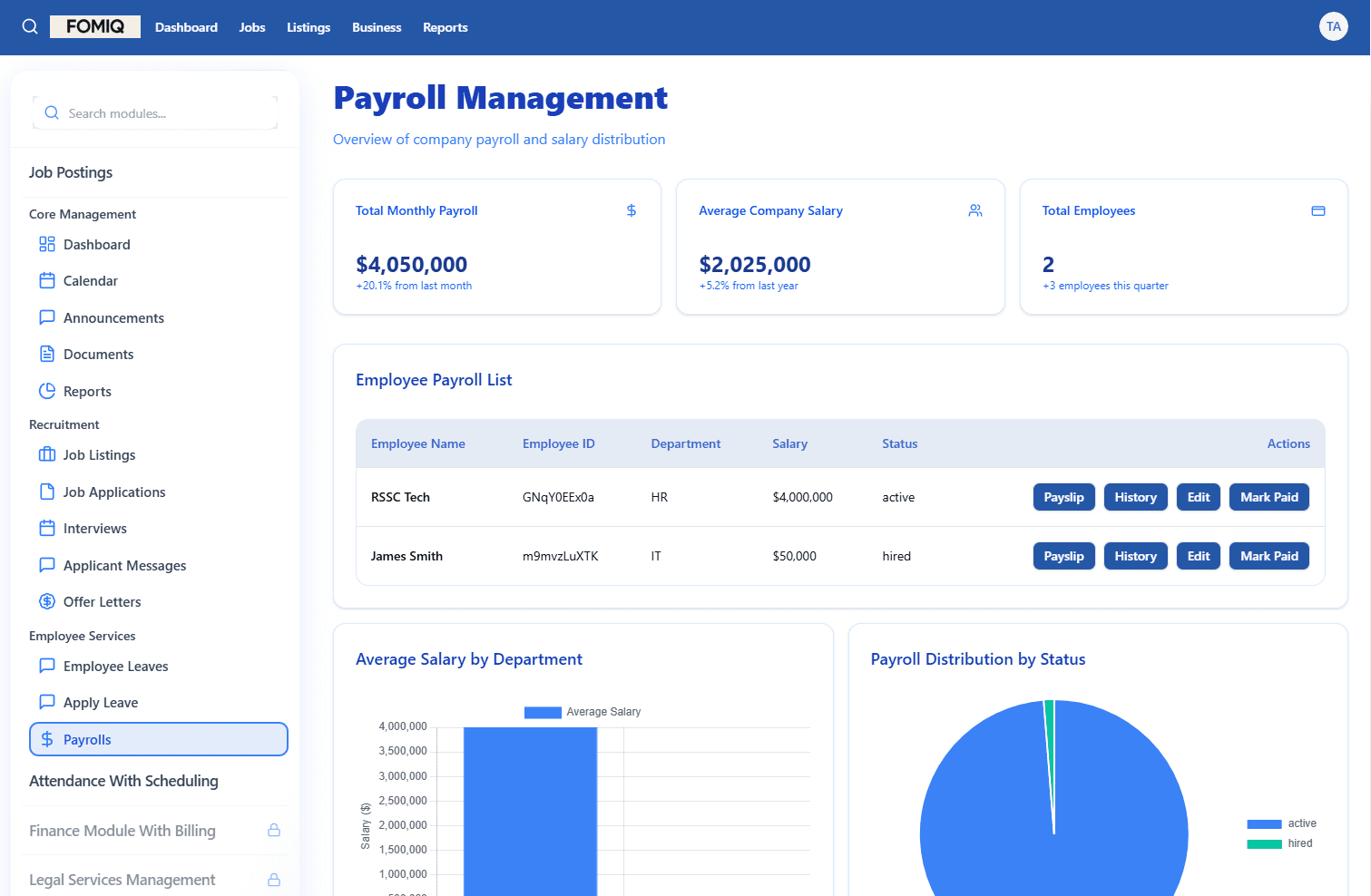Open the Payslip for RSSC Tech

[1063, 497]
